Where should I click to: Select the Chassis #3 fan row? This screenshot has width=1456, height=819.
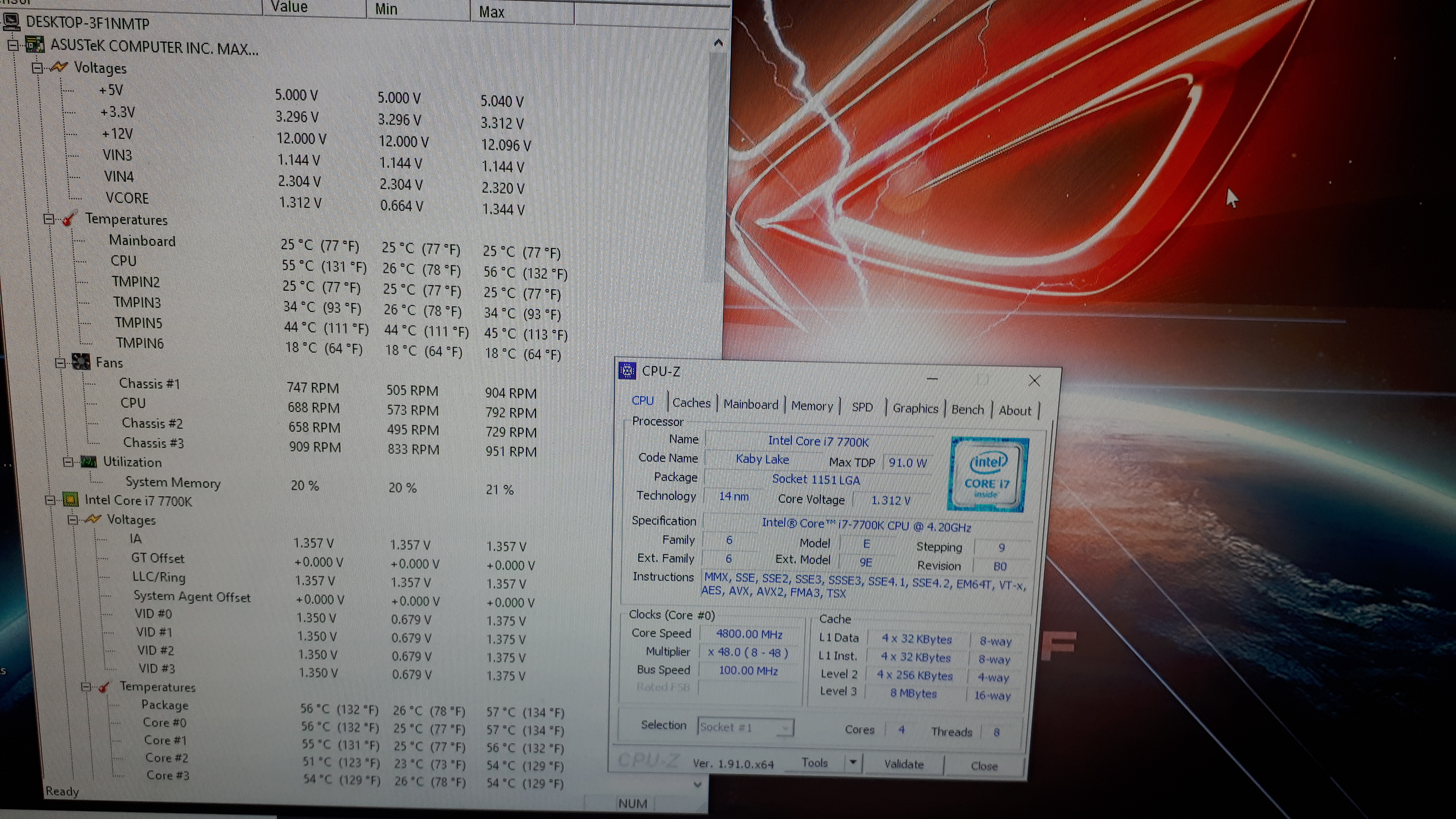coord(331,447)
